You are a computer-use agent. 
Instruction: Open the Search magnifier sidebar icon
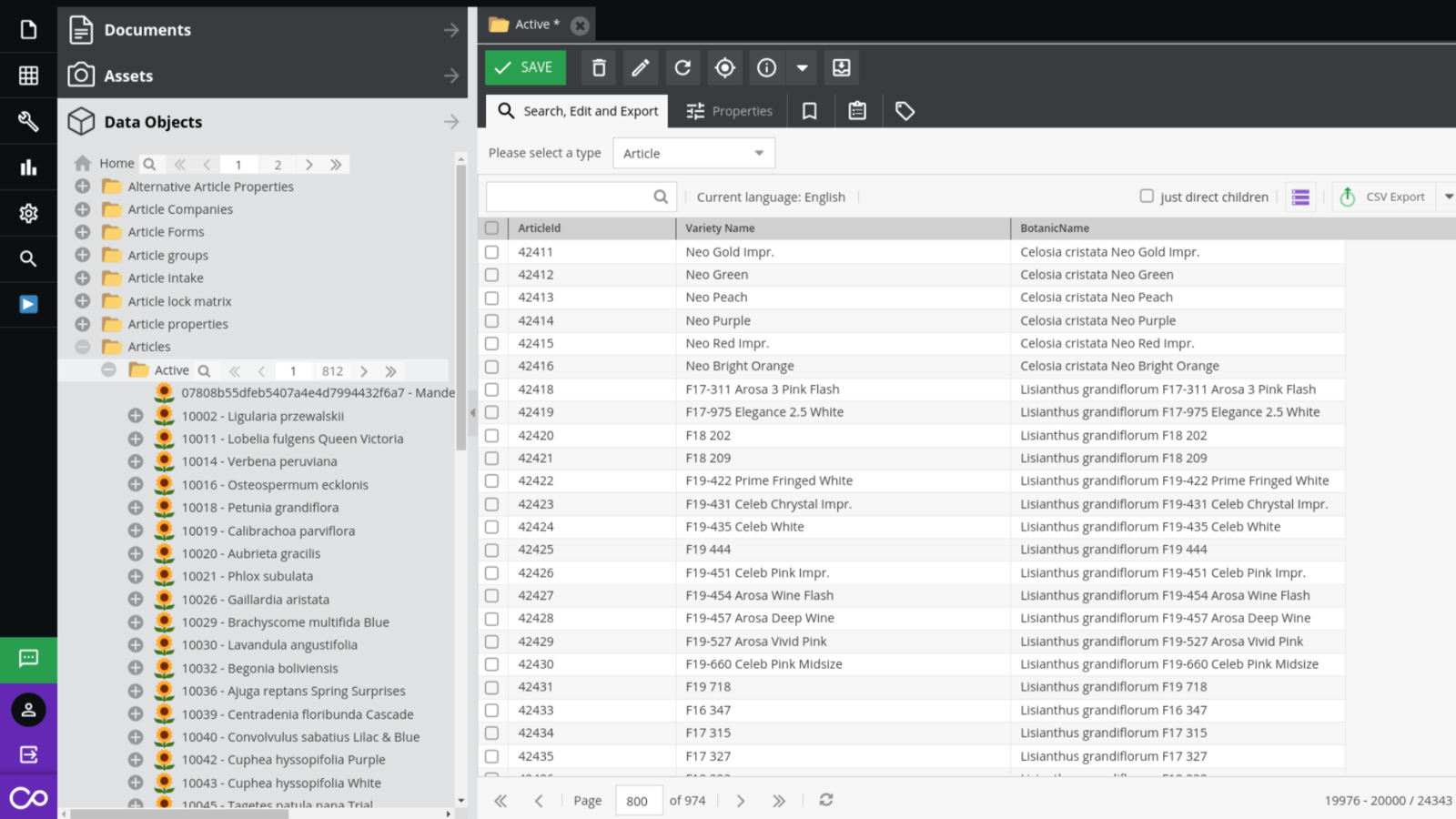pos(28,258)
